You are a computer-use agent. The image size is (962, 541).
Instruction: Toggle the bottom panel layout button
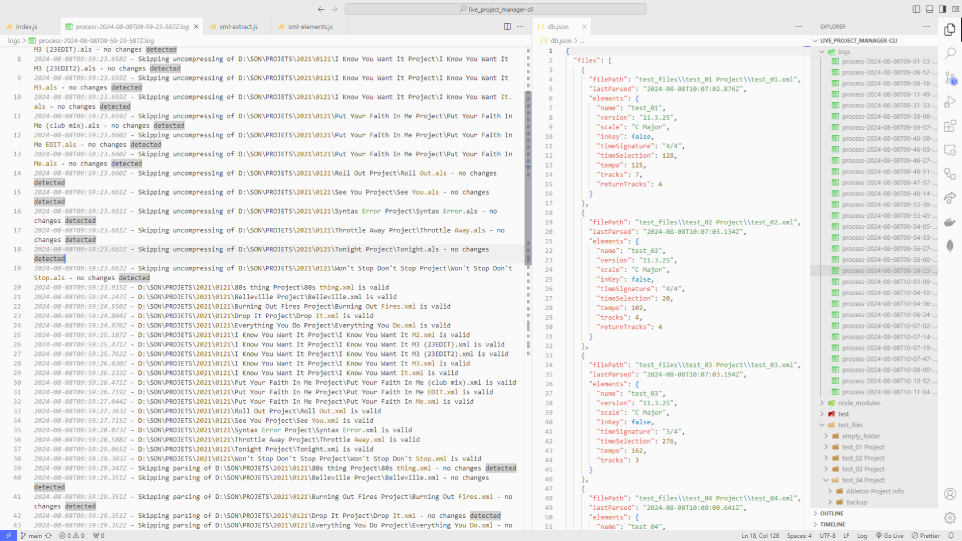pyautogui.click(x=929, y=9)
